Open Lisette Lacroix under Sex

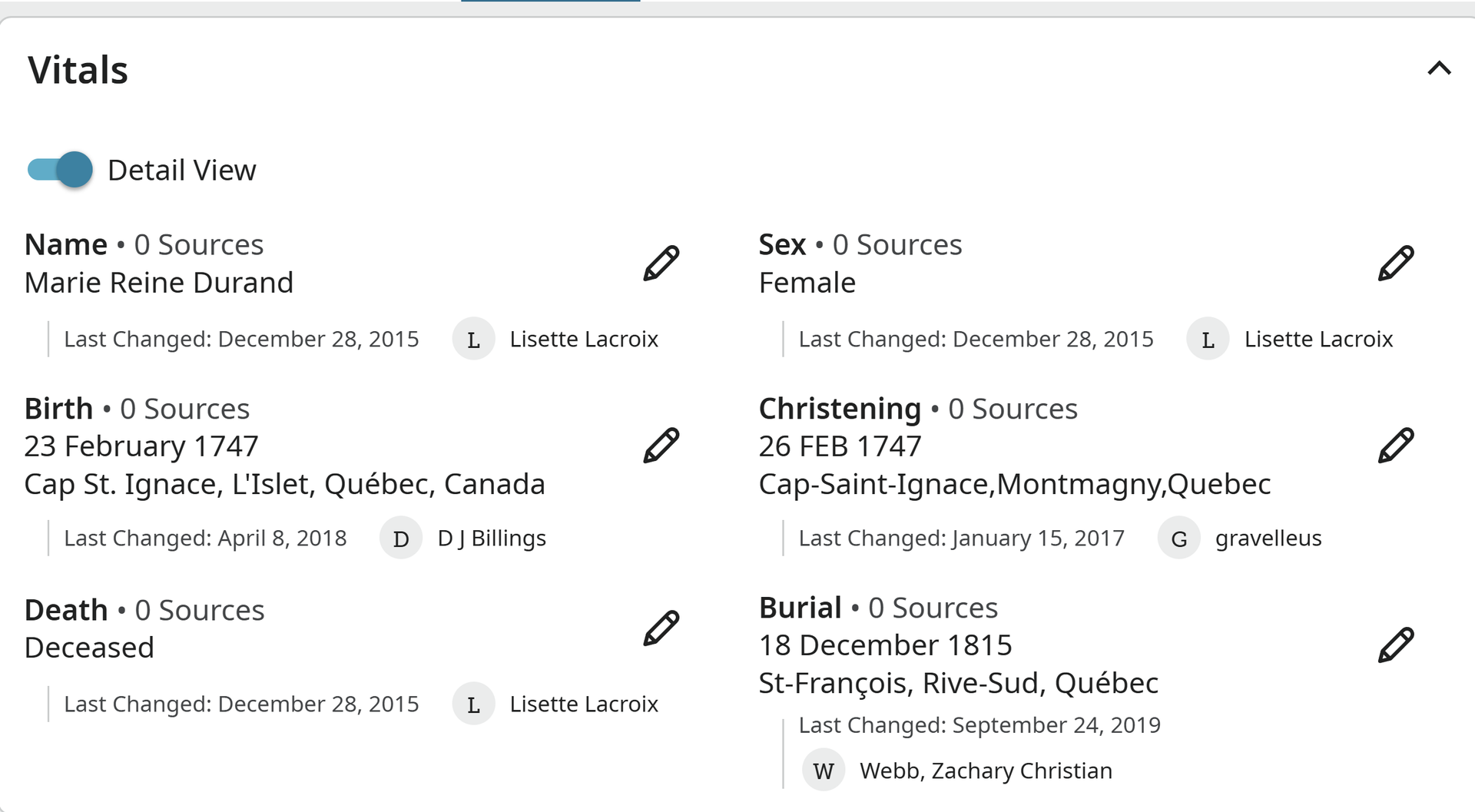(x=1318, y=339)
